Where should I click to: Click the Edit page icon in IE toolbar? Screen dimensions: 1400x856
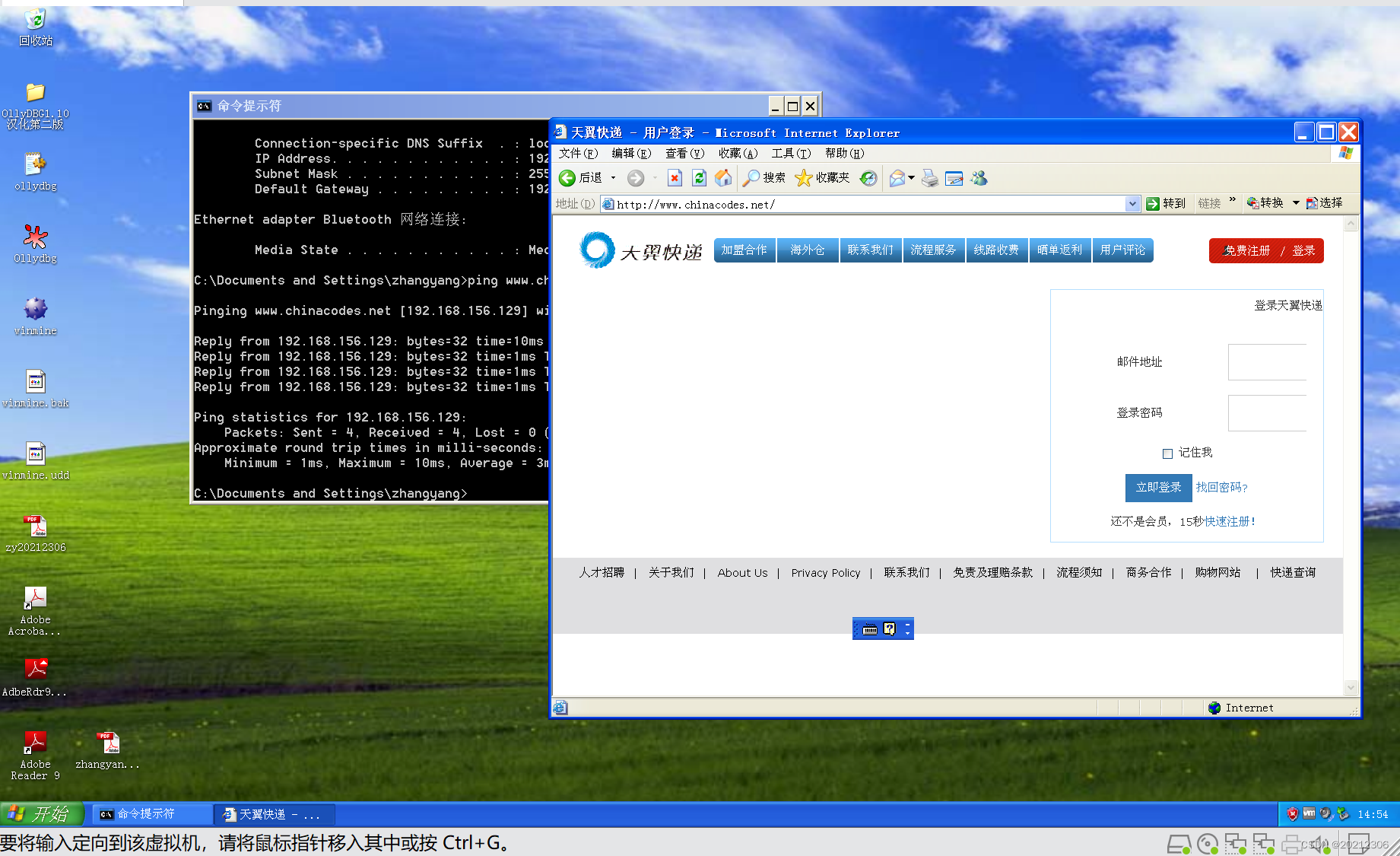954,178
